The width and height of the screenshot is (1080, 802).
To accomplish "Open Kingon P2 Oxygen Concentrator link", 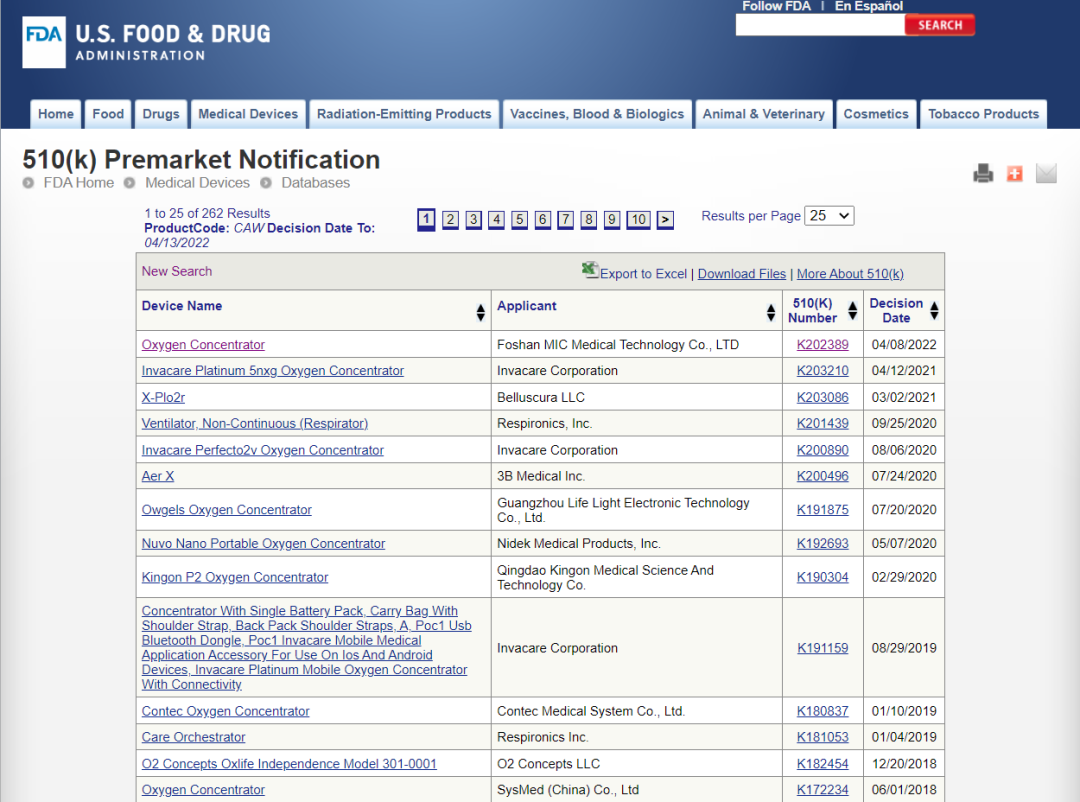I will click(235, 577).
